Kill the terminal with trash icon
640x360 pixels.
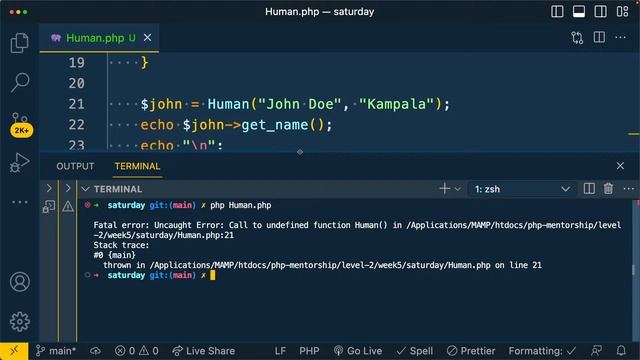(x=608, y=189)
